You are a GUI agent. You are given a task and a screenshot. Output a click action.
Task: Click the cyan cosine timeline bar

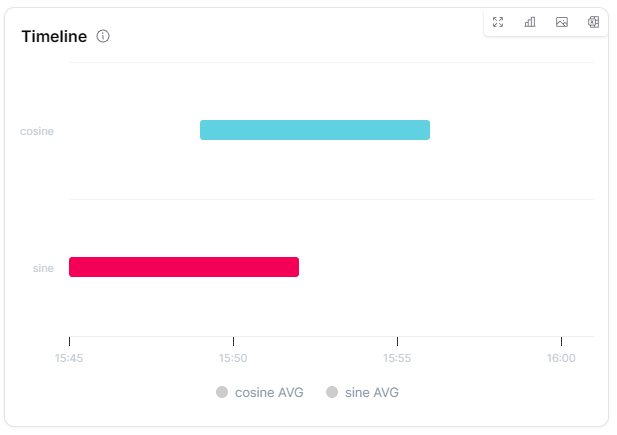(315, 130)
